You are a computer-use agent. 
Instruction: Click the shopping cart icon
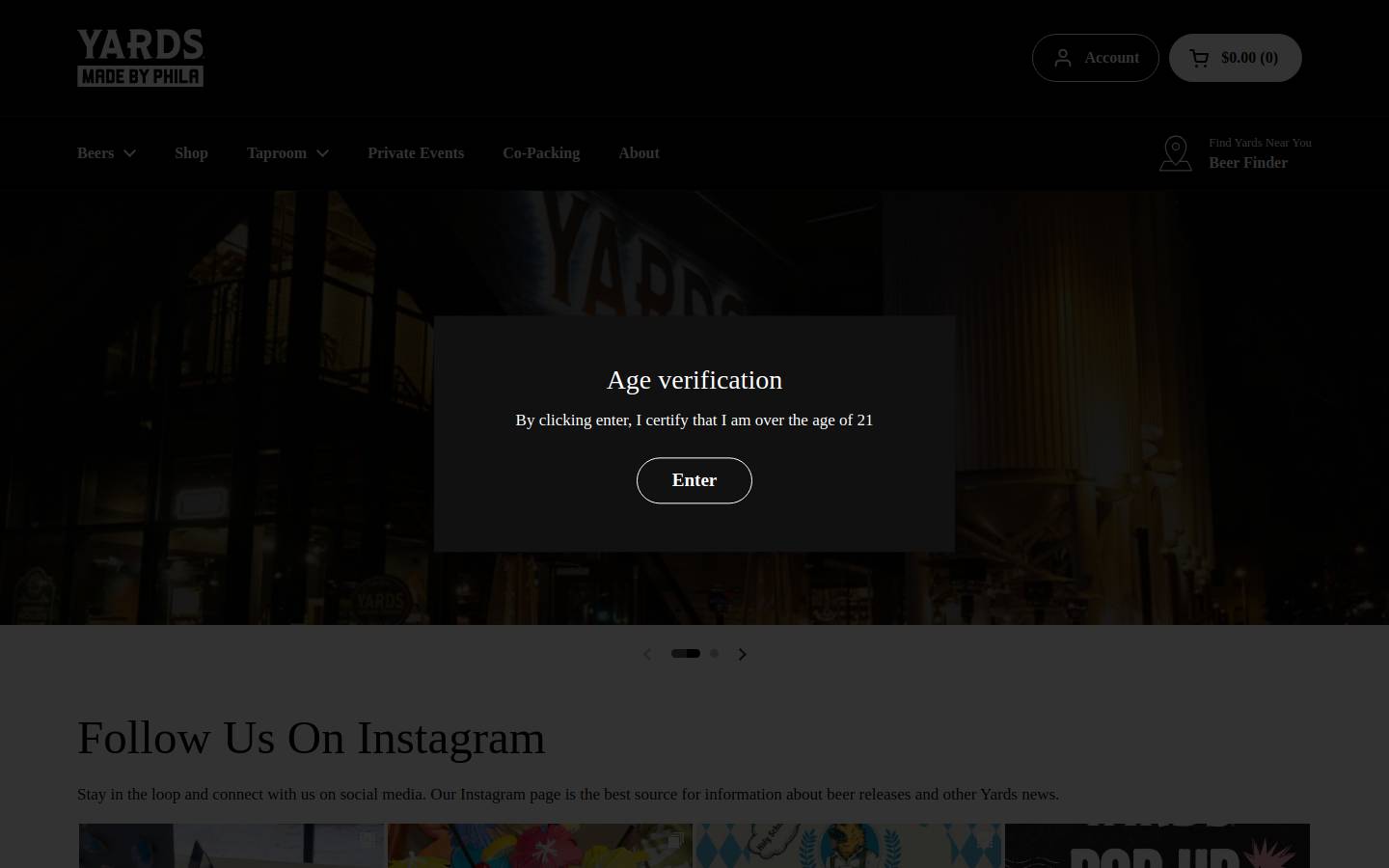pyautogui.click(x=1199, y=58)
